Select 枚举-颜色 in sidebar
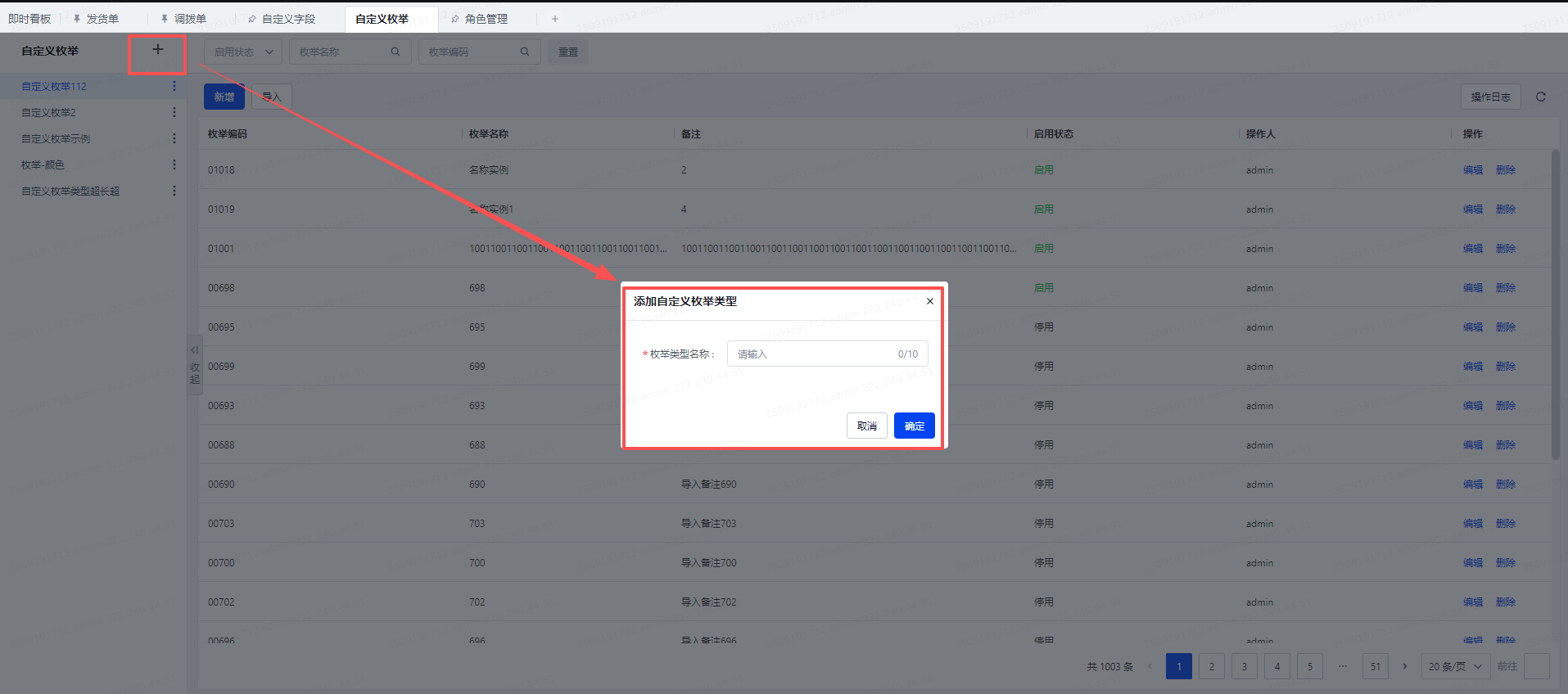This screenshot has width=1568, height=694. click(43, 164)
